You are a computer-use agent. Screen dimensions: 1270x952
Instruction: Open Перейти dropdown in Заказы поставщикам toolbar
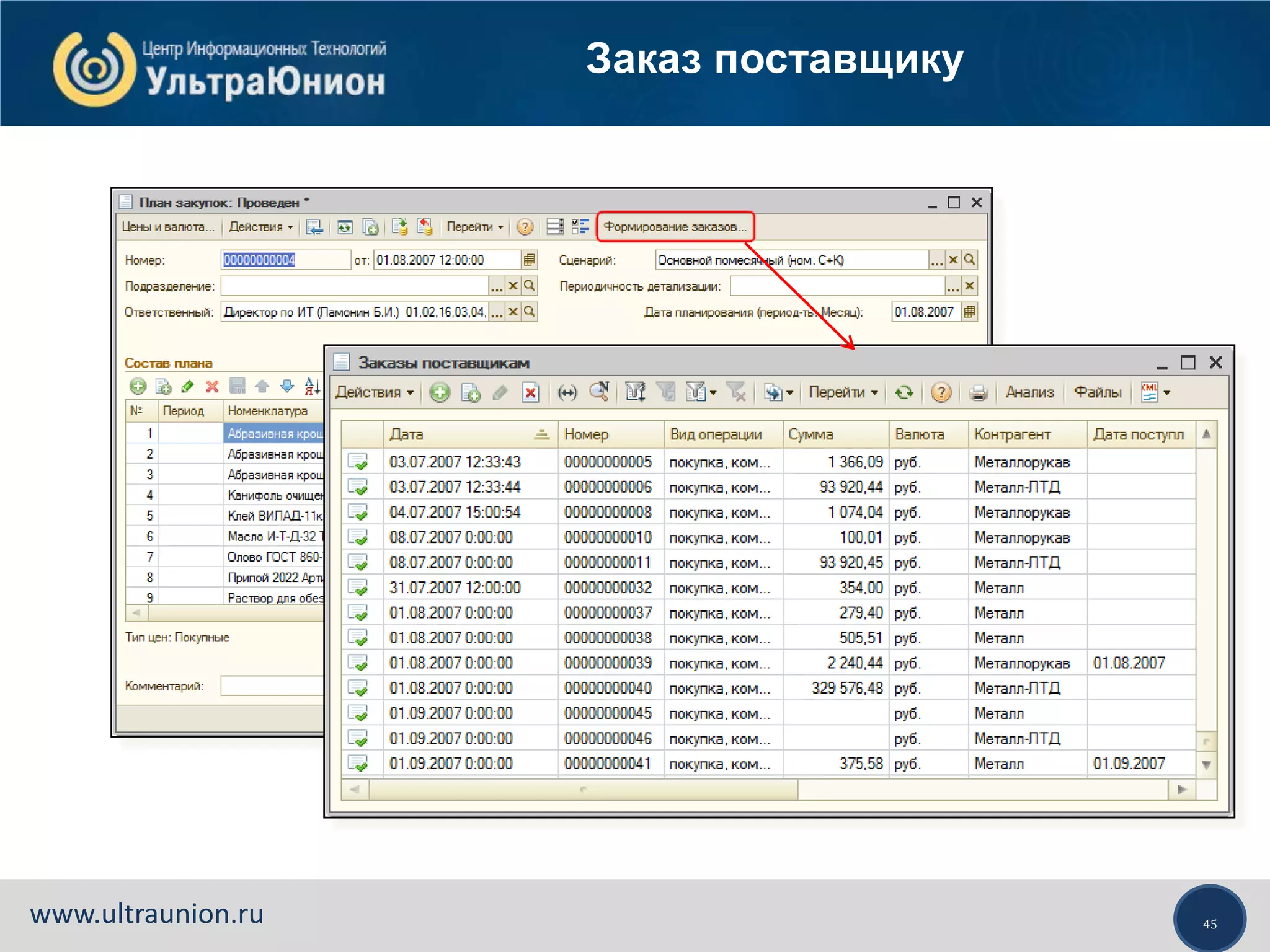pyautogui.click(x=843, y=392)
